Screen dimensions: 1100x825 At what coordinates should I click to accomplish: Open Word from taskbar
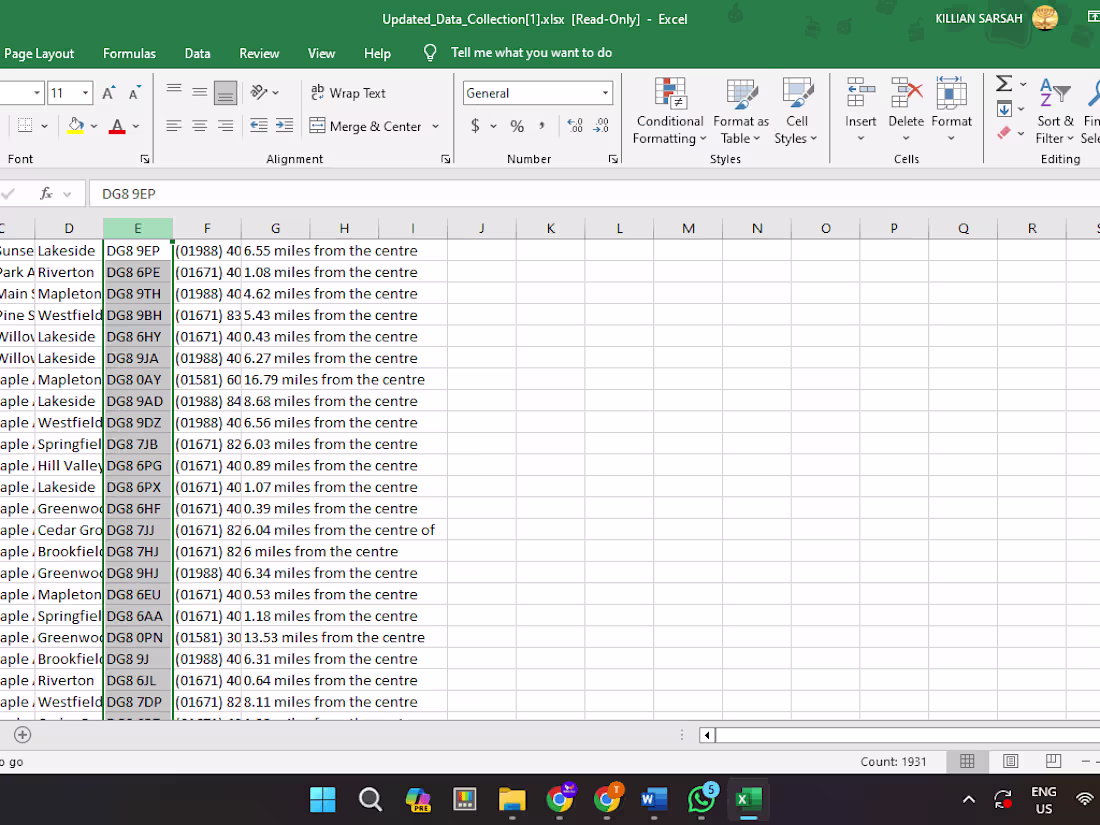tap(654, 799)
